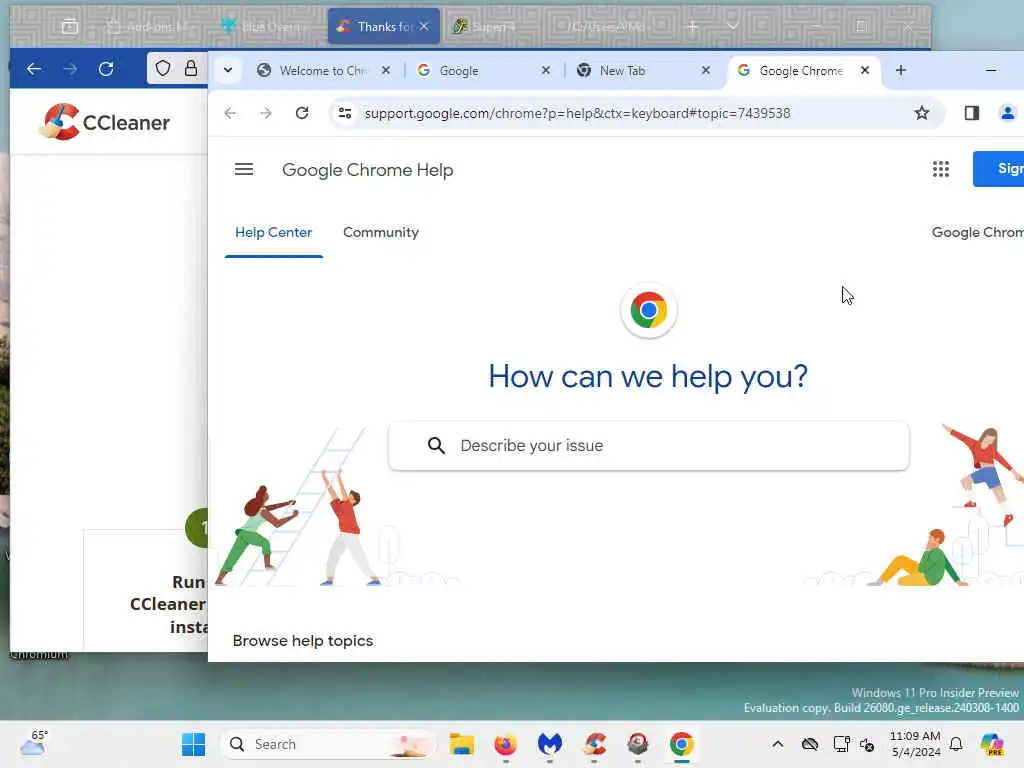Close the Google Chrome Help tab
The image size is (1024, 768).
(x=865, y=71)
